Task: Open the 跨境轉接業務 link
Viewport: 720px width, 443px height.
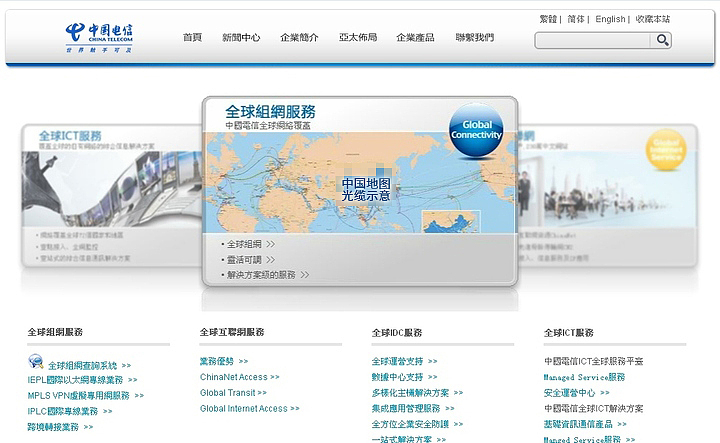Action: pyautogui.click(x=53, y=427)
